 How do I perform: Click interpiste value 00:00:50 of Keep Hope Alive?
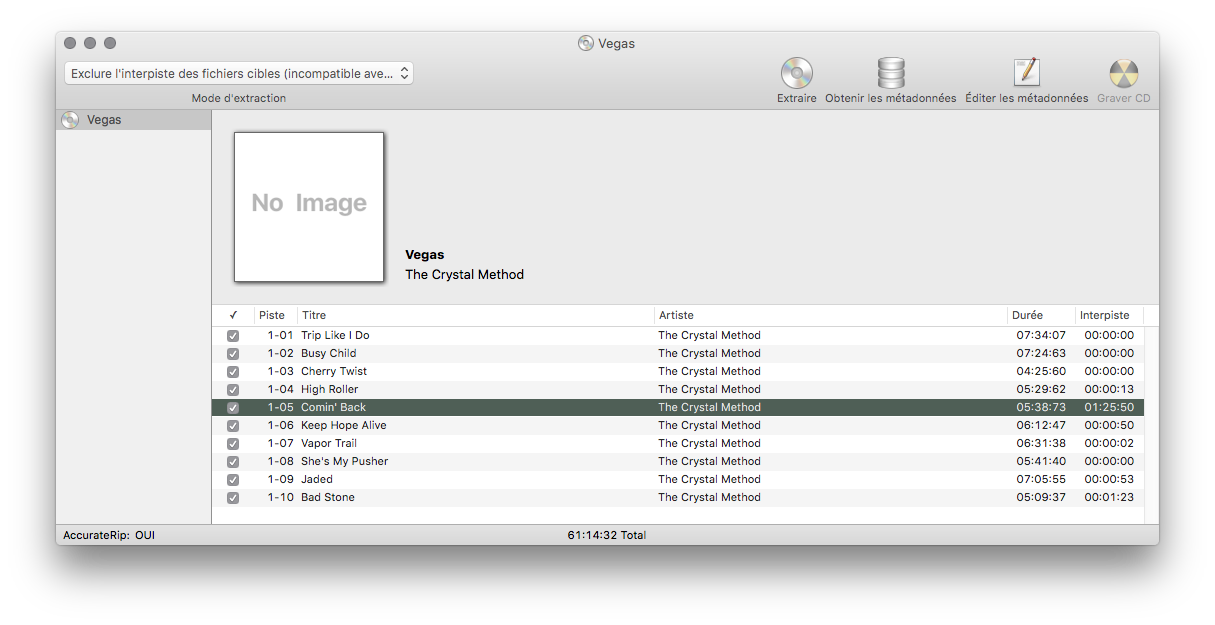click(1109, 426)
